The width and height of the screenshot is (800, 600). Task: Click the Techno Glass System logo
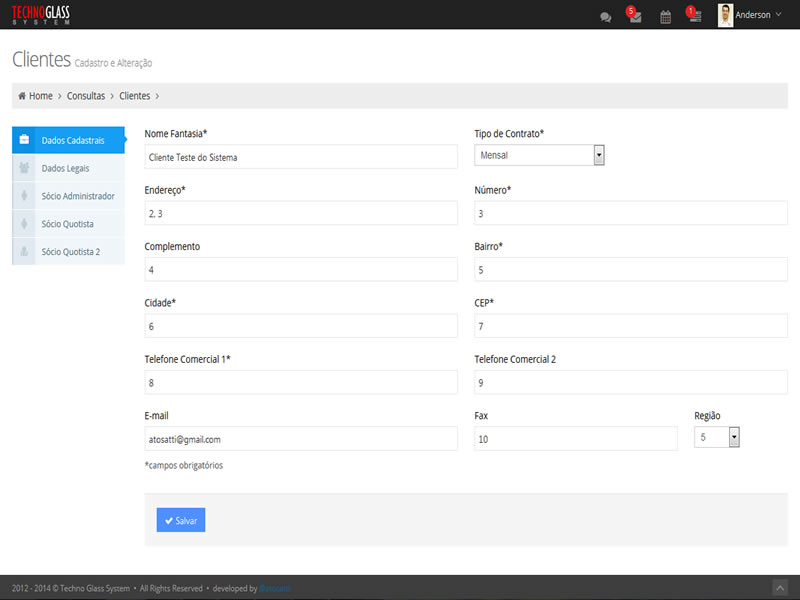[41, 15]
